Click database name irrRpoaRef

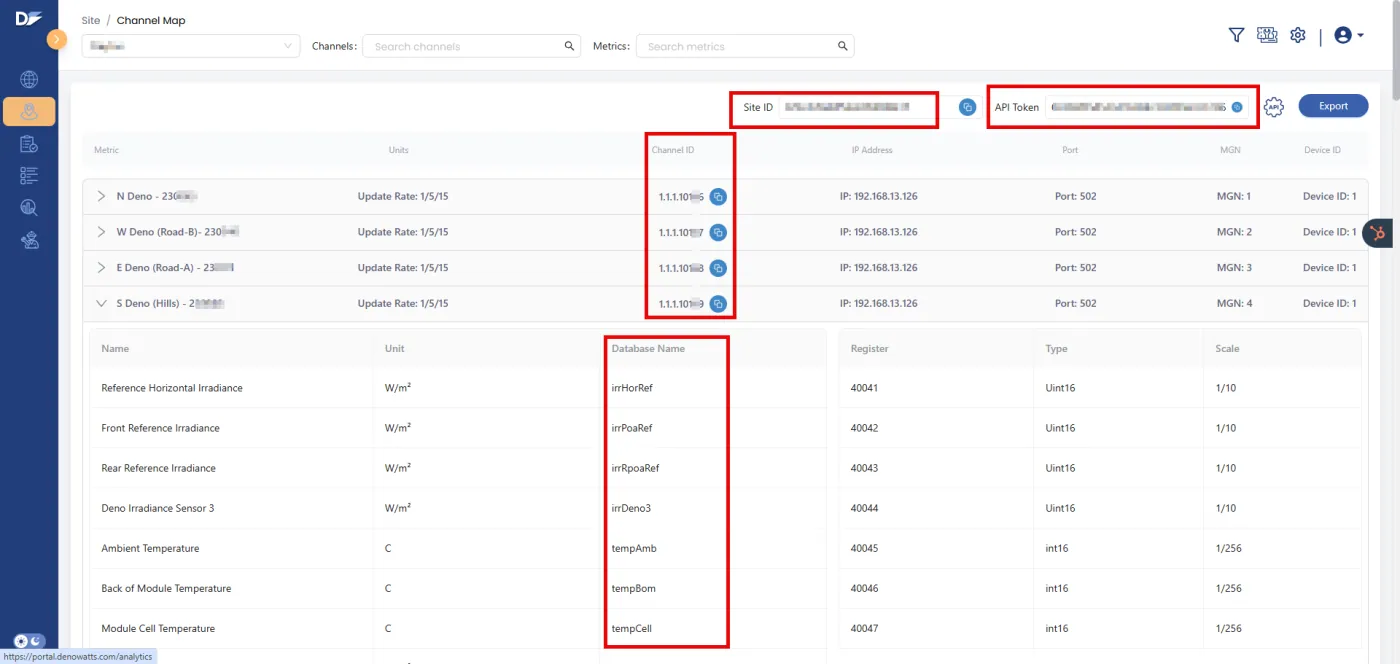635,468
